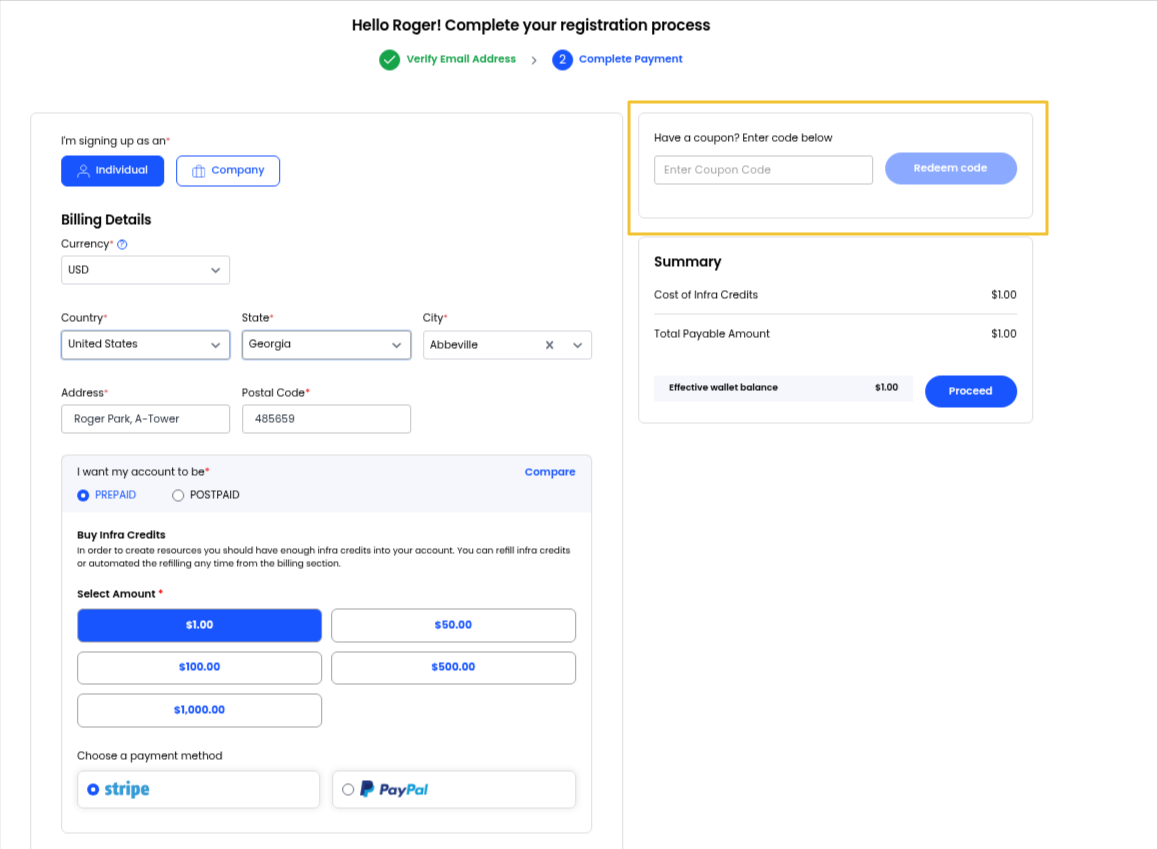This screenshot has height=849, width=1157.
Task: Click the Postal Code field
Action: (x=326, y=419)
